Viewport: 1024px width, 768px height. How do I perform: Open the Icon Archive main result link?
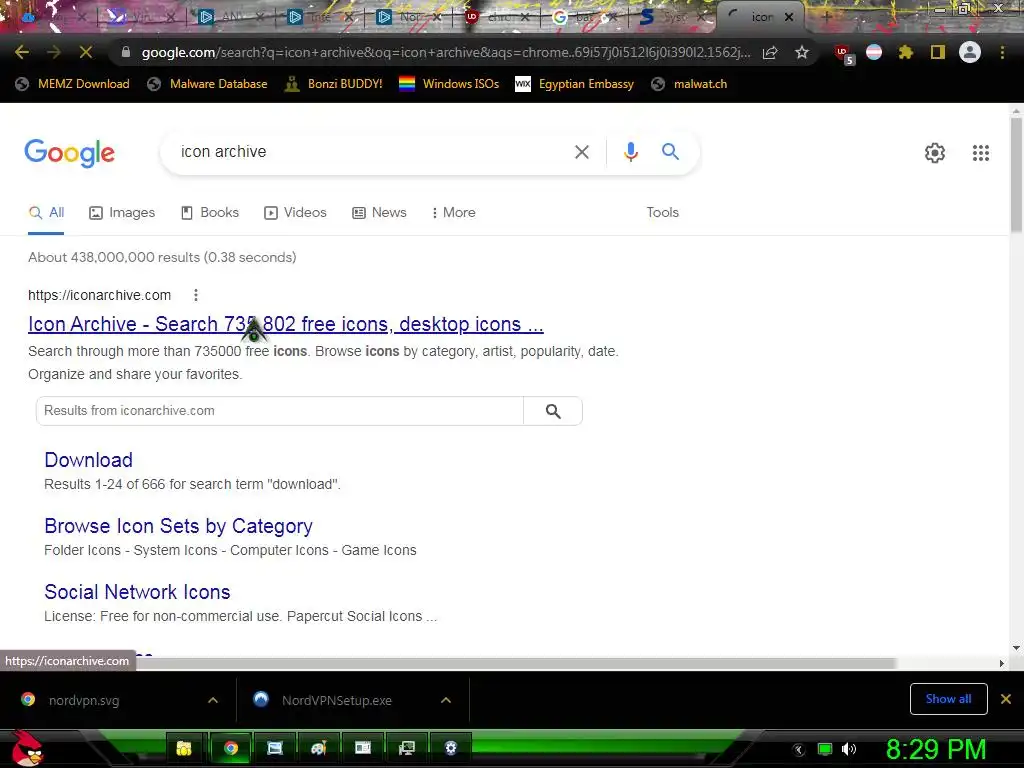(x=285, y=324)
